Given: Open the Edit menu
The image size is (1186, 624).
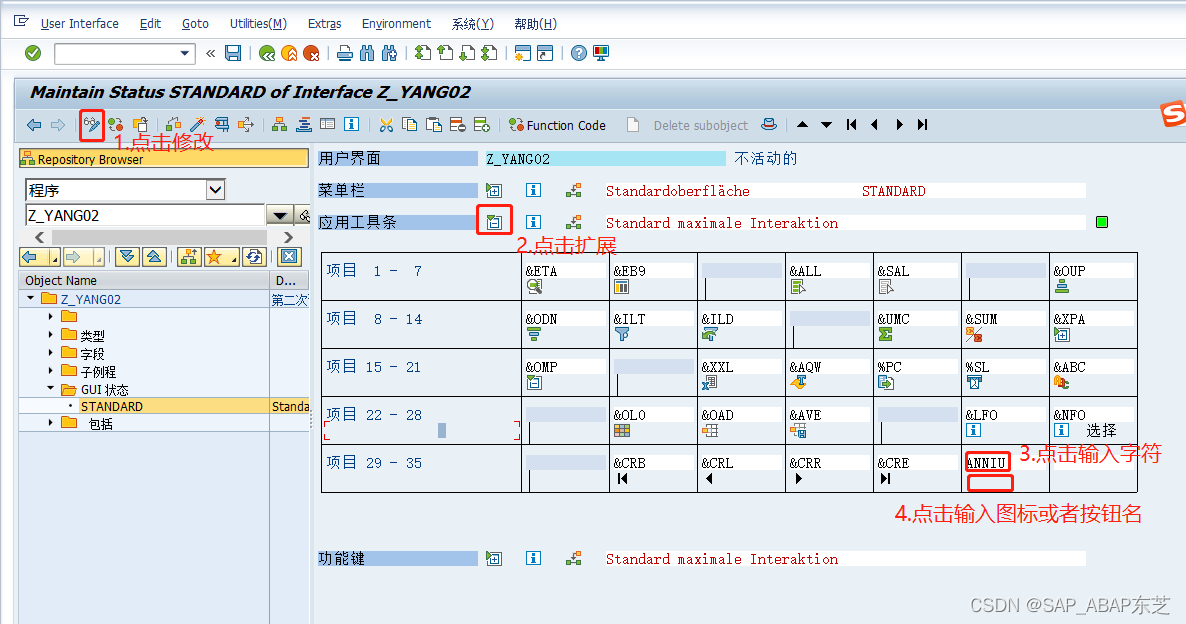Looking at the screenshot, I should tap(150, 23).
